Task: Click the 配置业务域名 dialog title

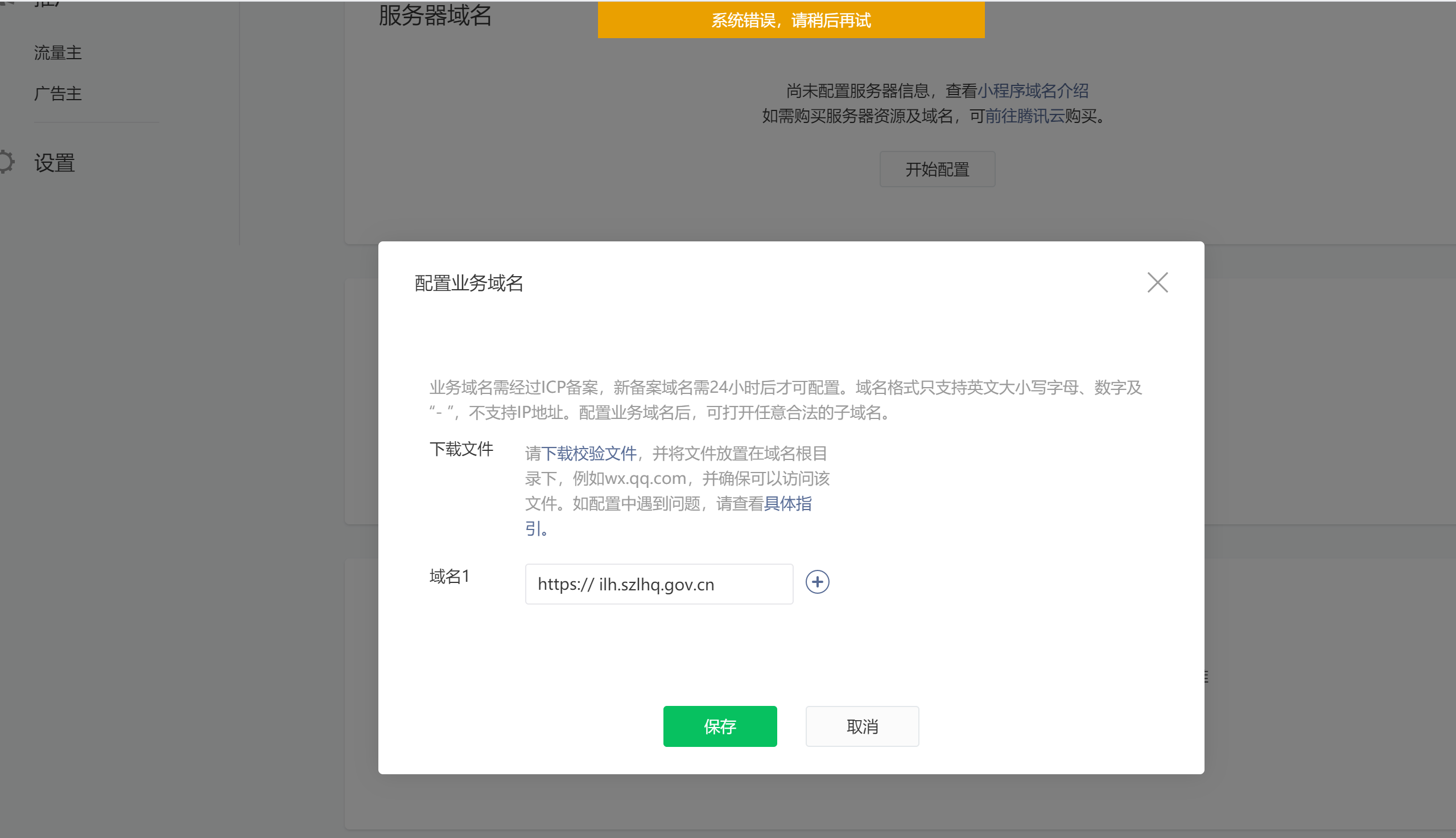Action: pyautogui.click(x=469, y=283)
